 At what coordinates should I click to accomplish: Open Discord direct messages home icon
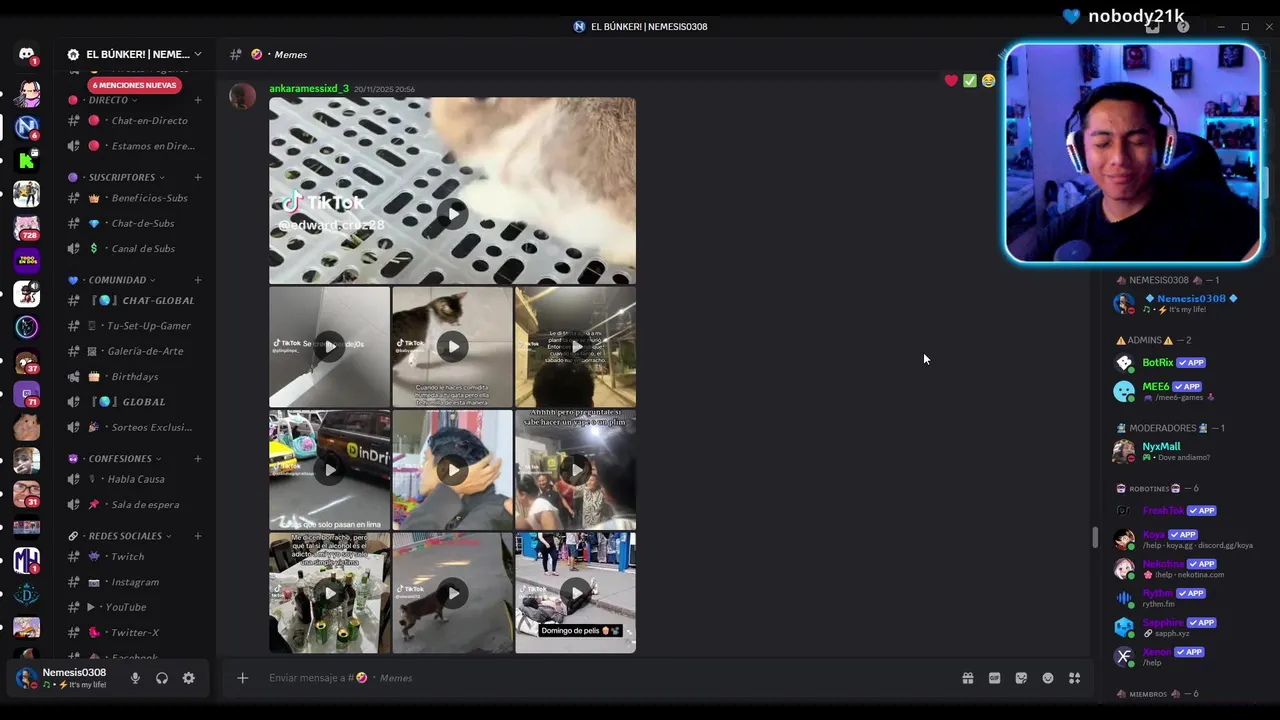[x=27, y=54]
